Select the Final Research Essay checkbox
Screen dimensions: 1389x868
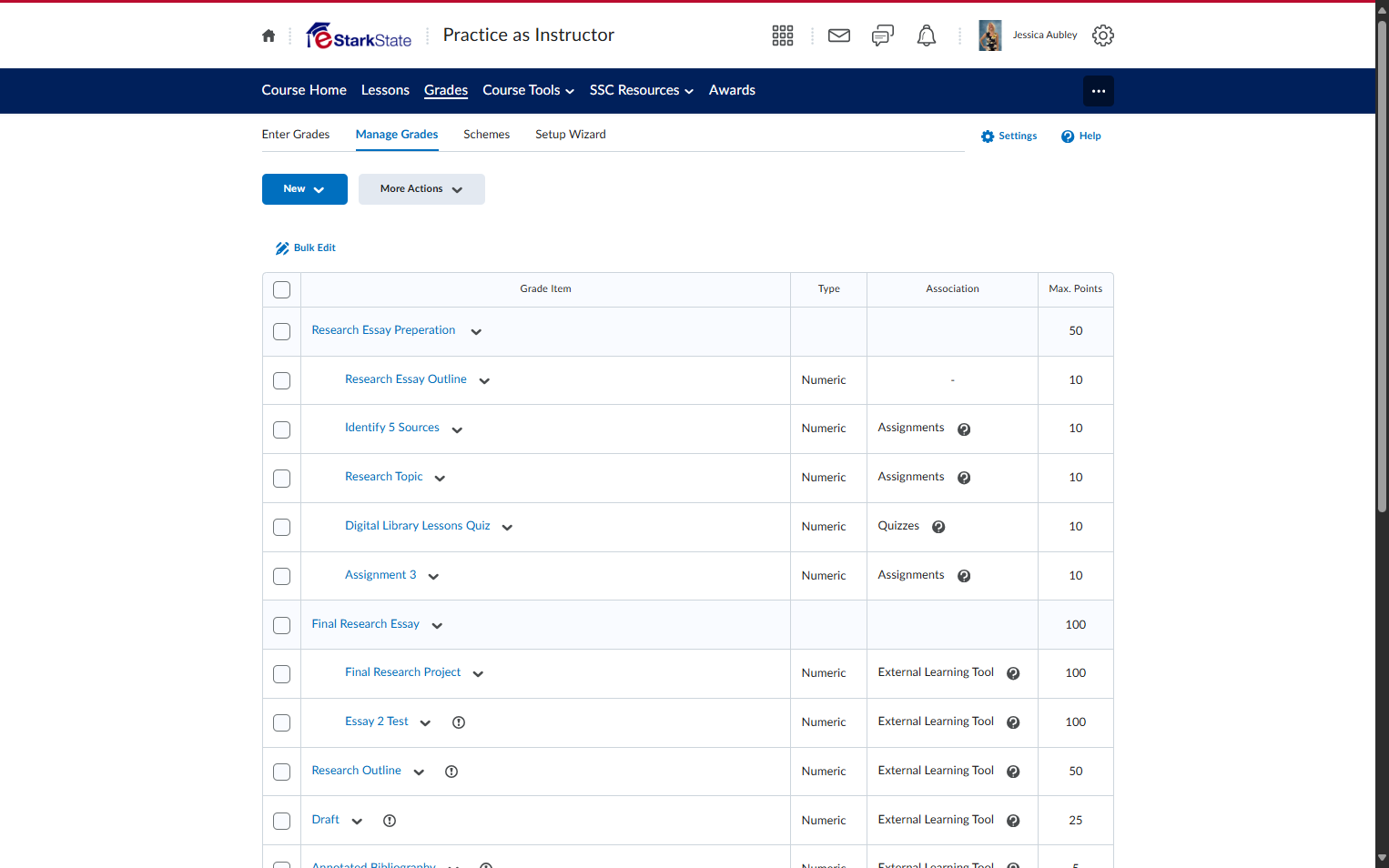pos(282,626)
